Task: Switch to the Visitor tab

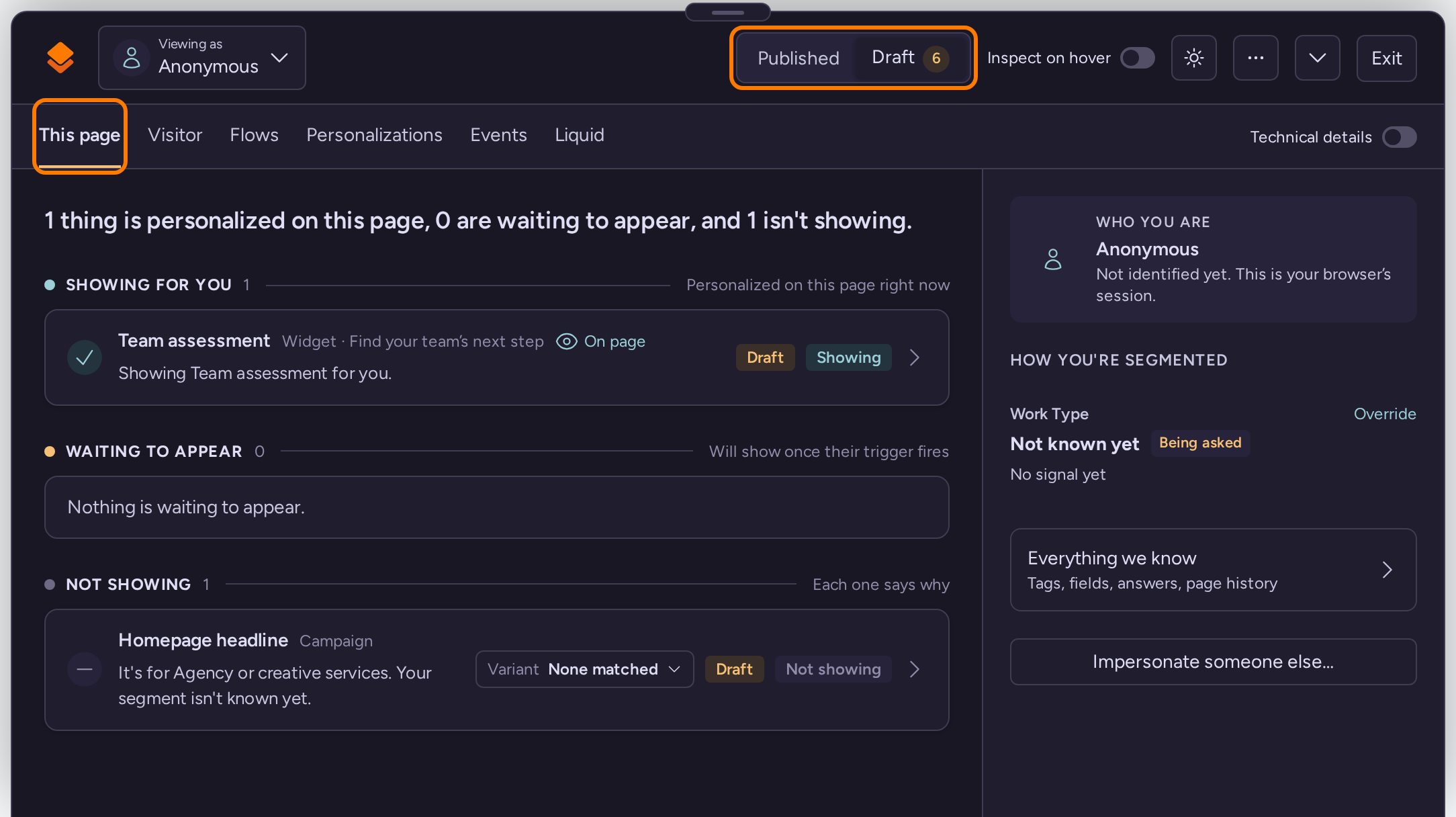Action: tap(175, 136)
